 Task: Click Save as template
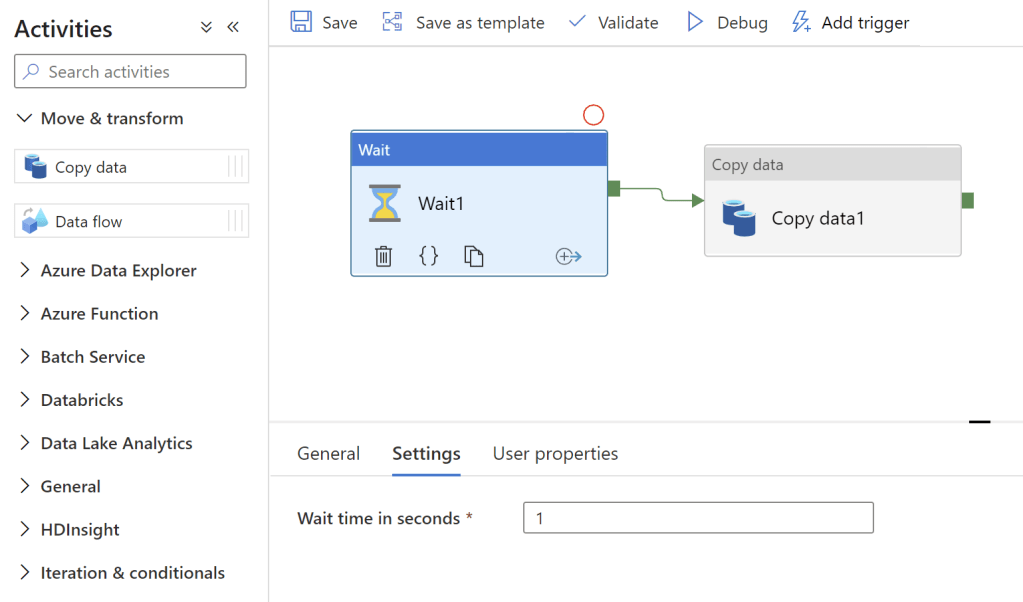coord(463,22)
